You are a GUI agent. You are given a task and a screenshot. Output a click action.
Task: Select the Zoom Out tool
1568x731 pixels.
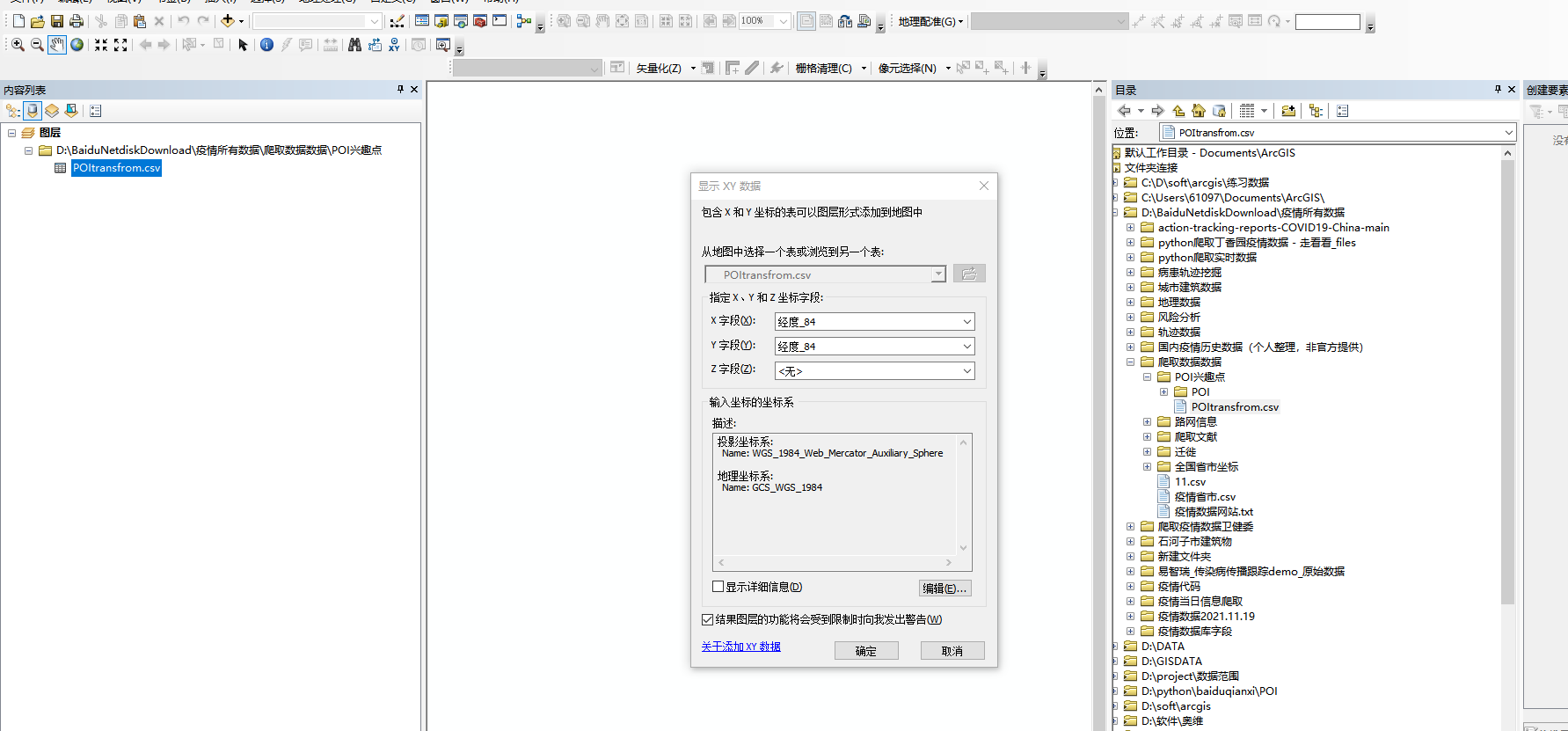(37, 45)
